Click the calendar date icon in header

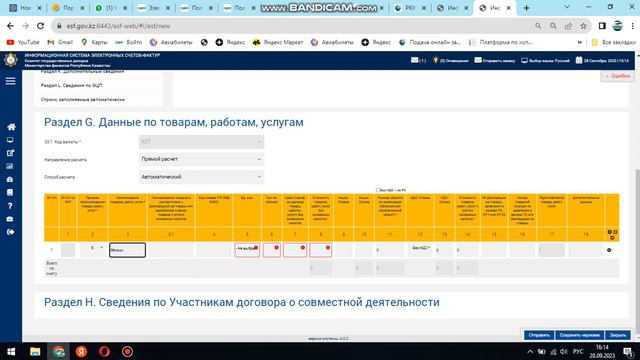(579, 60)
